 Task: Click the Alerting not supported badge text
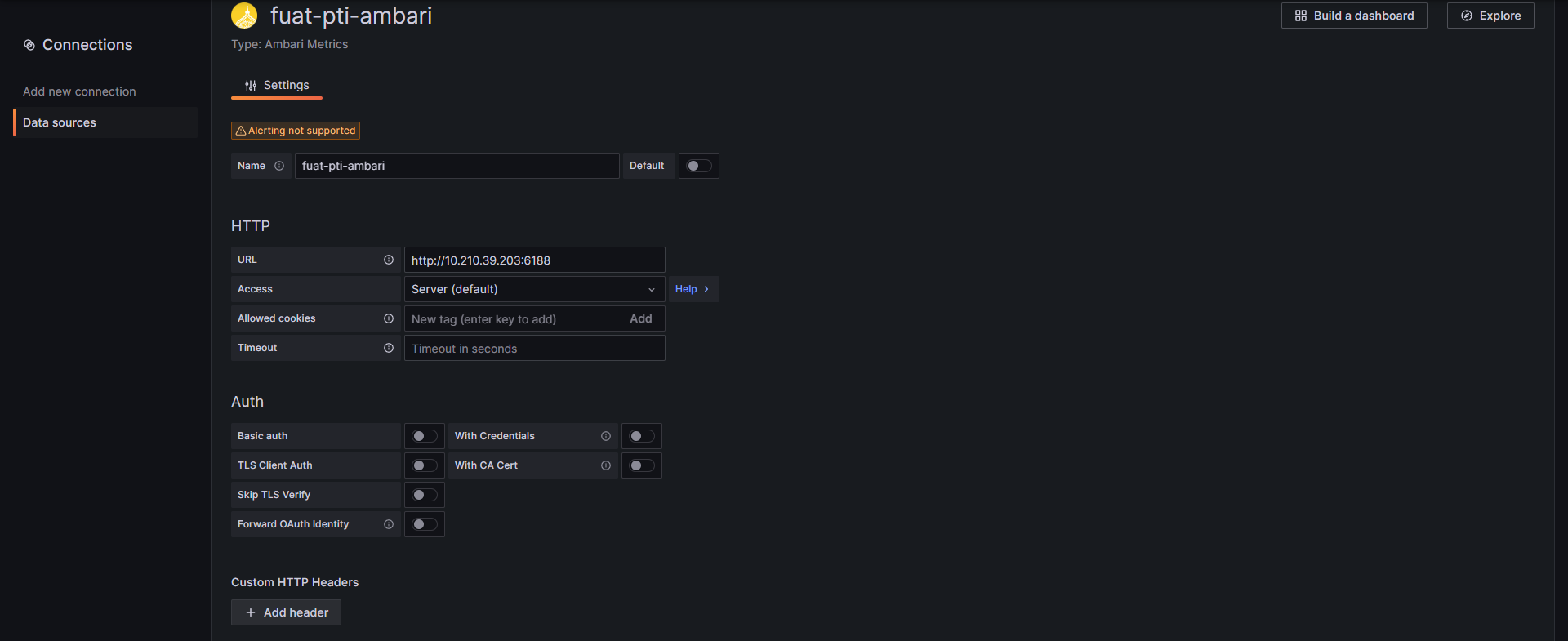pos(301,131)
